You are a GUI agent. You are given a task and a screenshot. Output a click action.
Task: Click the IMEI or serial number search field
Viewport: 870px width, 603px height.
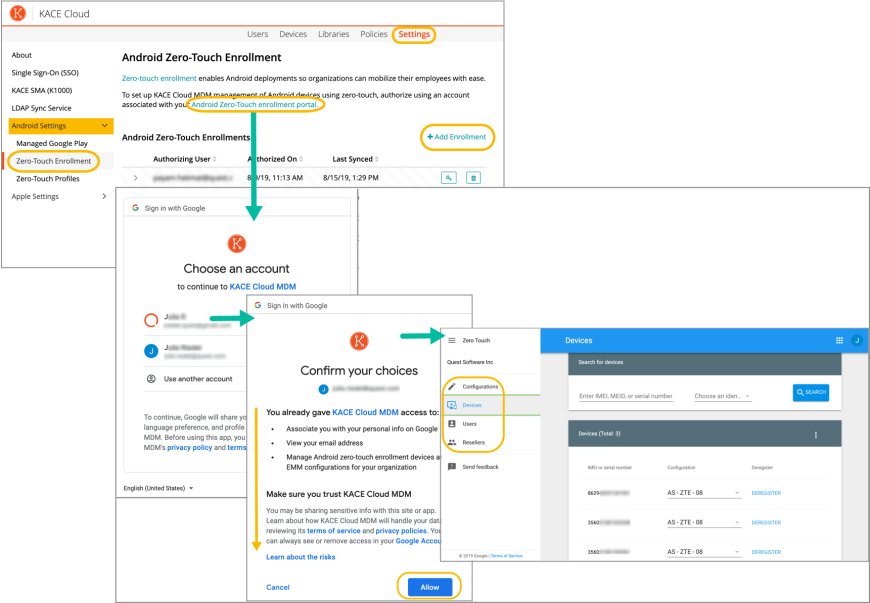tap(626, 396)
